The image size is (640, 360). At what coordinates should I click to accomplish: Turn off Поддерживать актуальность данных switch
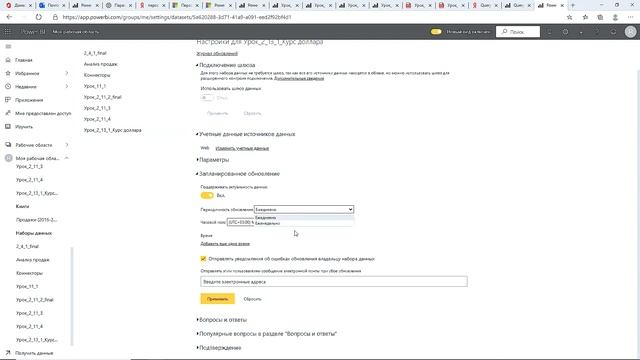tap(207, 195)
